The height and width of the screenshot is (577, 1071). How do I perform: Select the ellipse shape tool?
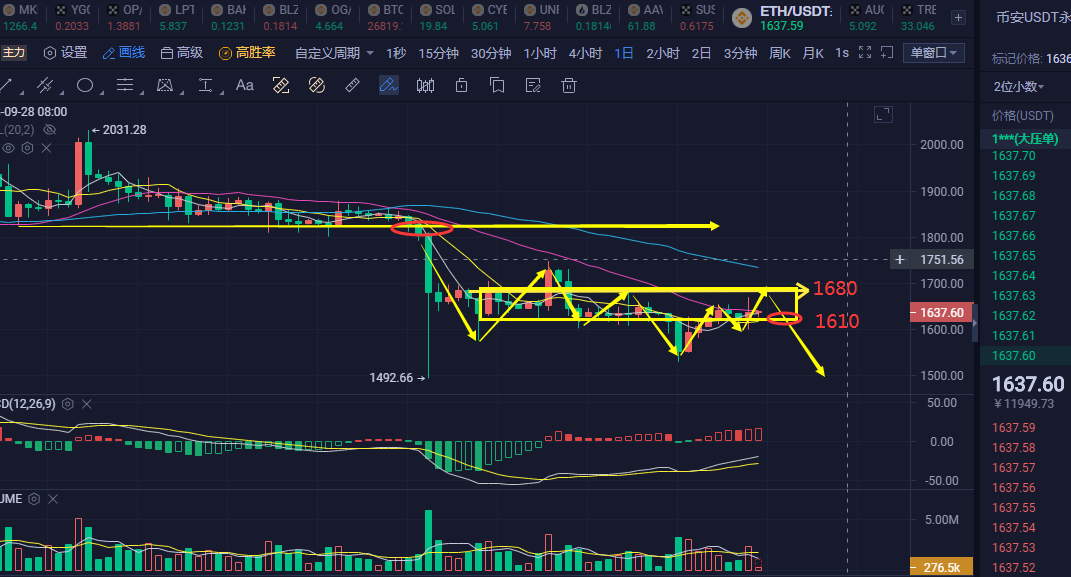(x=85, y=85)
